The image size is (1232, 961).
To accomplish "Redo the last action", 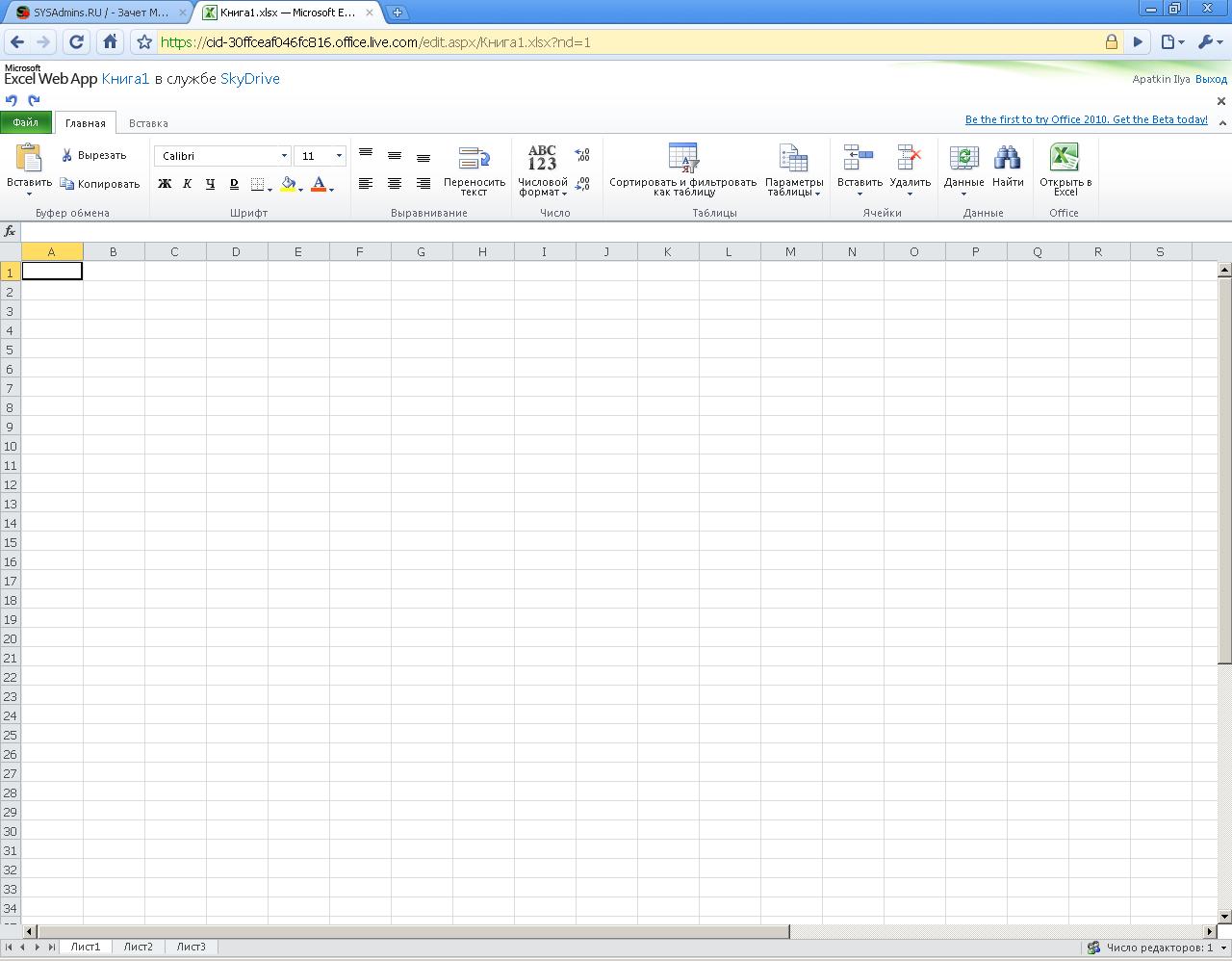I will 35,100.
